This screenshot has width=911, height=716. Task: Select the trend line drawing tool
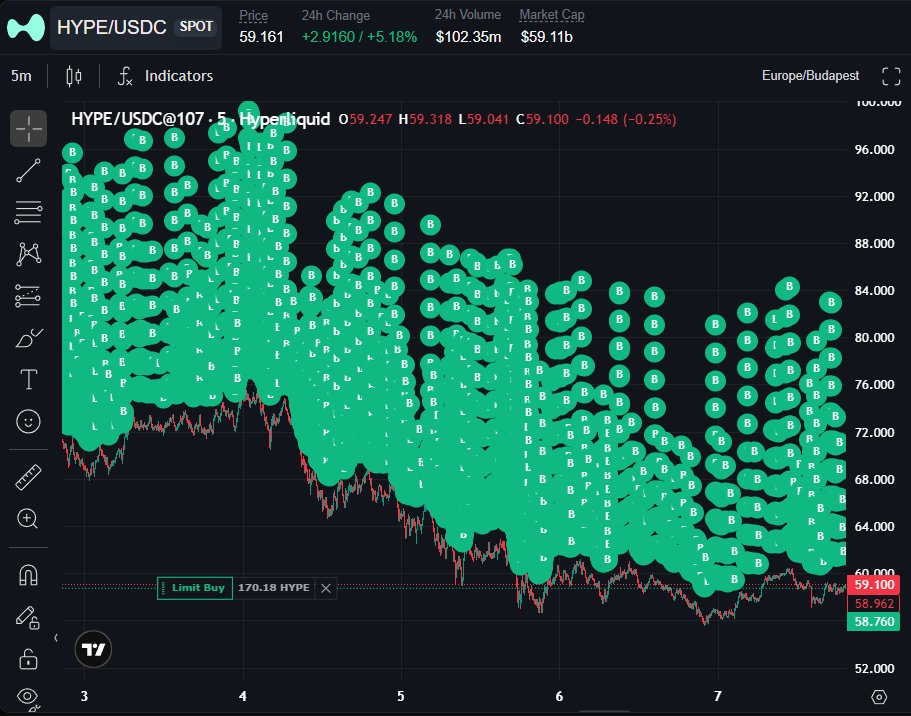[28, 170]
